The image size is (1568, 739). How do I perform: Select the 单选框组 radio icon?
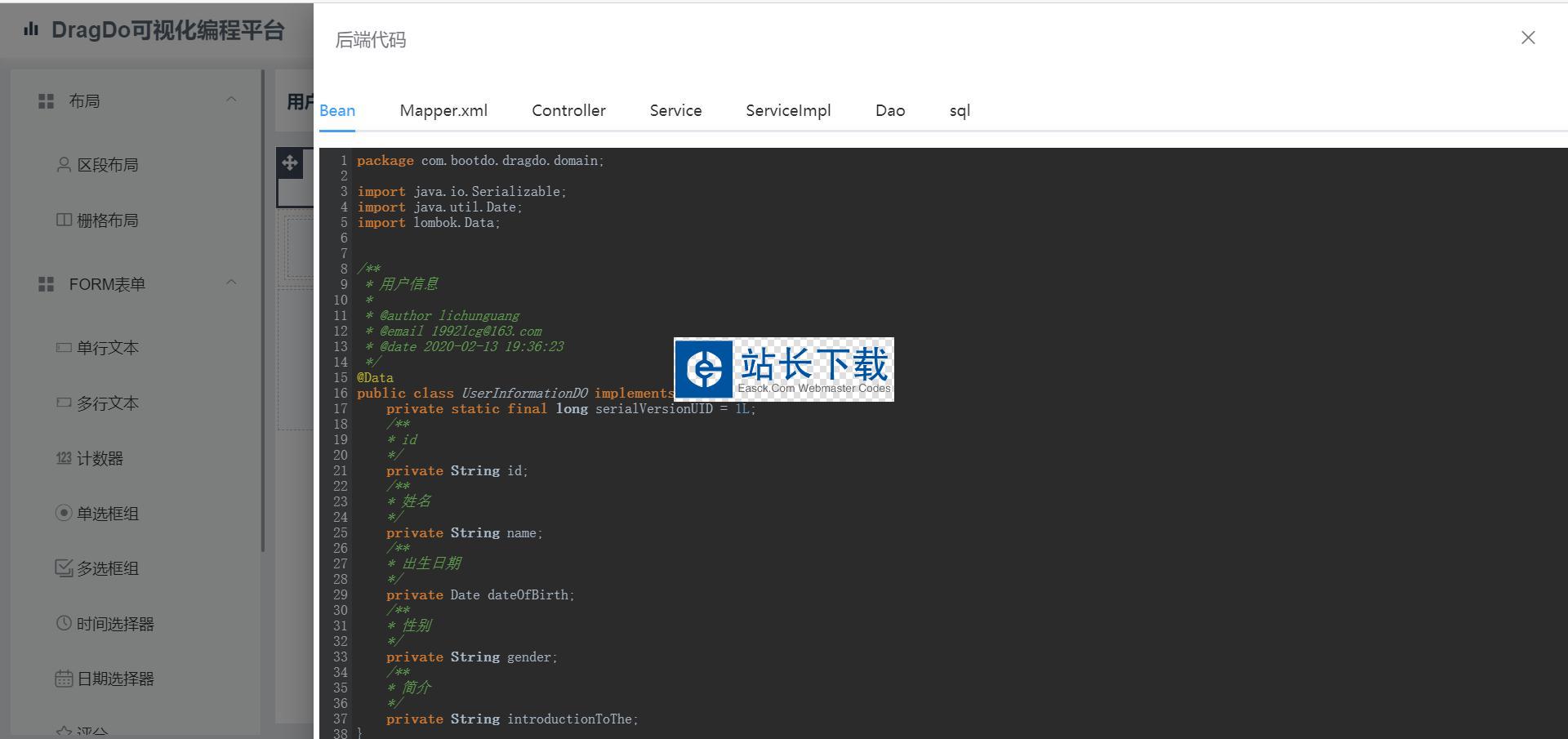(64, 513)
